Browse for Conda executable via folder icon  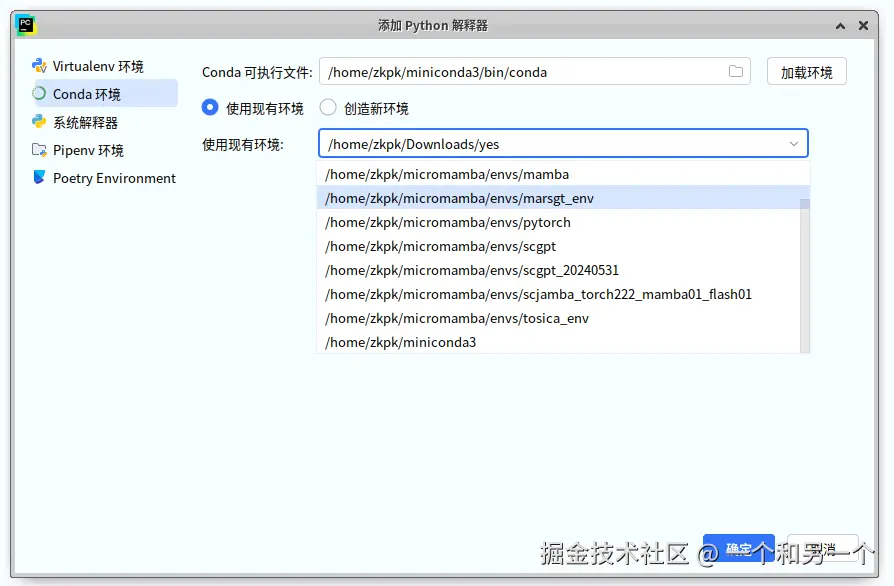[735, 71]
